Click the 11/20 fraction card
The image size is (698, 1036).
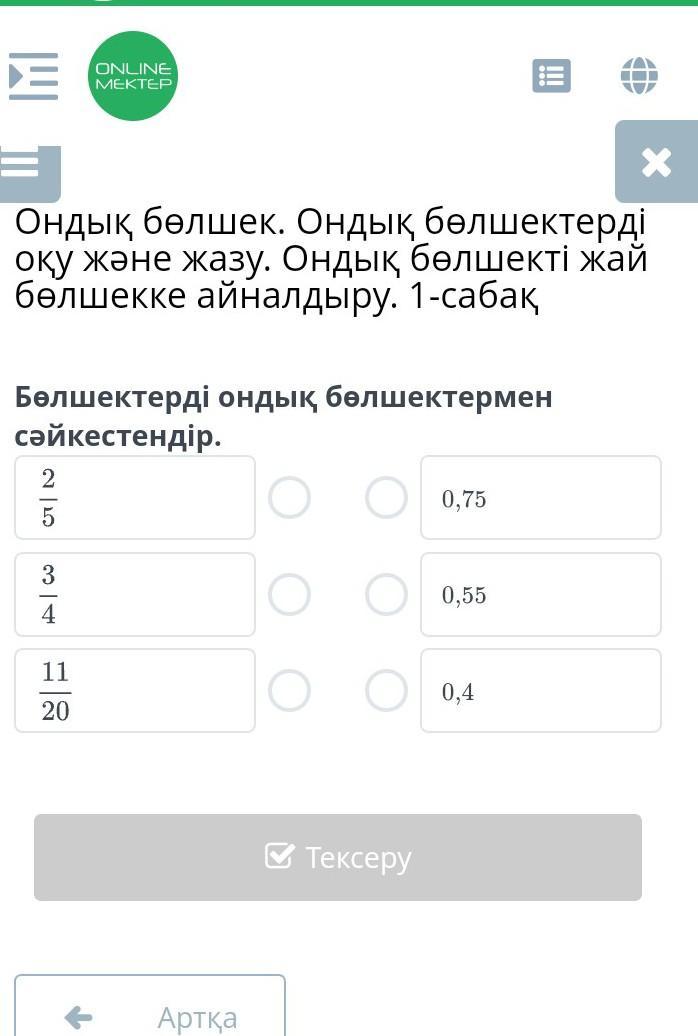(135, 690)
